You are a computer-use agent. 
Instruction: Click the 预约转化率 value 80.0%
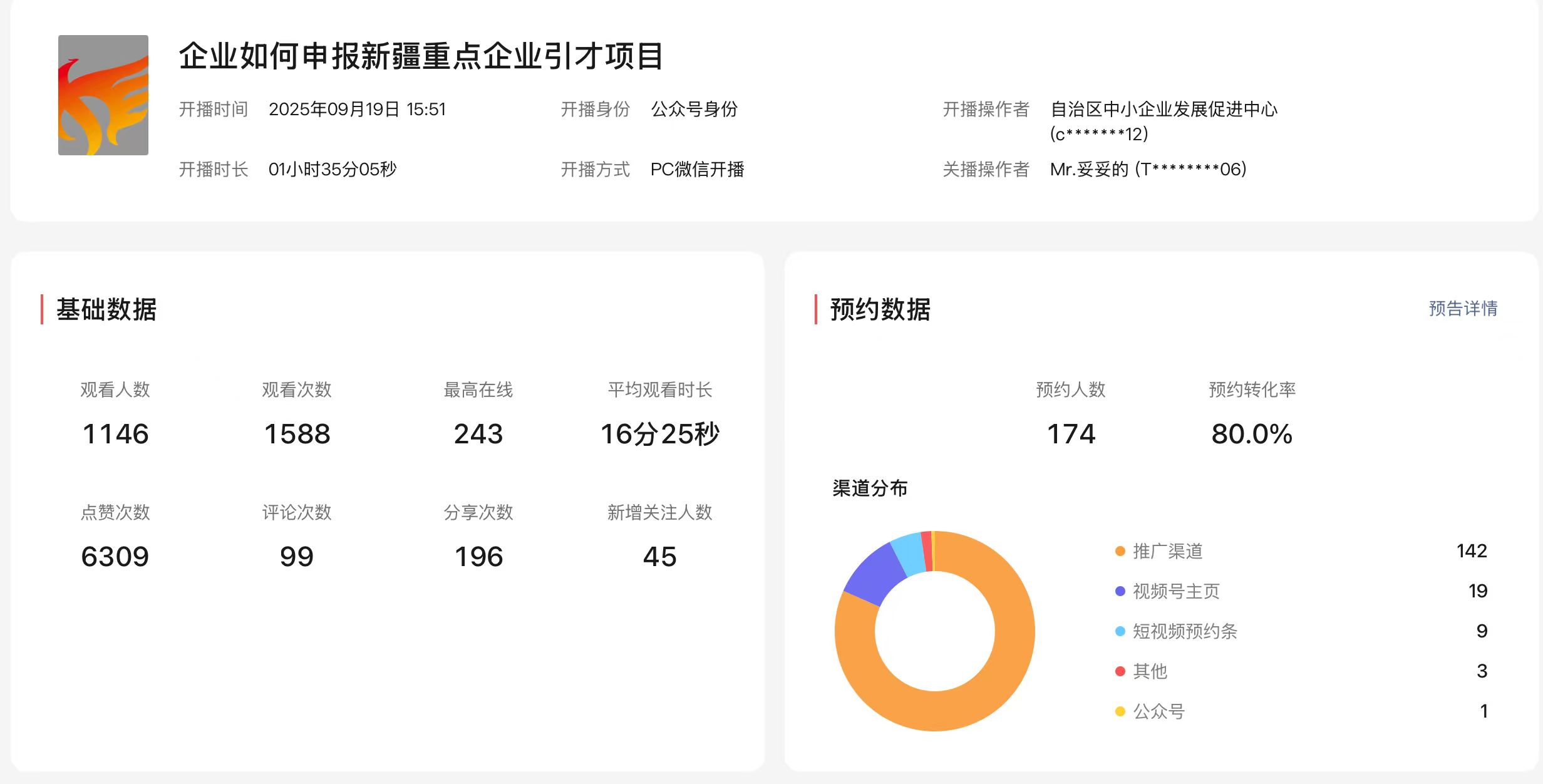click(x=1251, y=434)
